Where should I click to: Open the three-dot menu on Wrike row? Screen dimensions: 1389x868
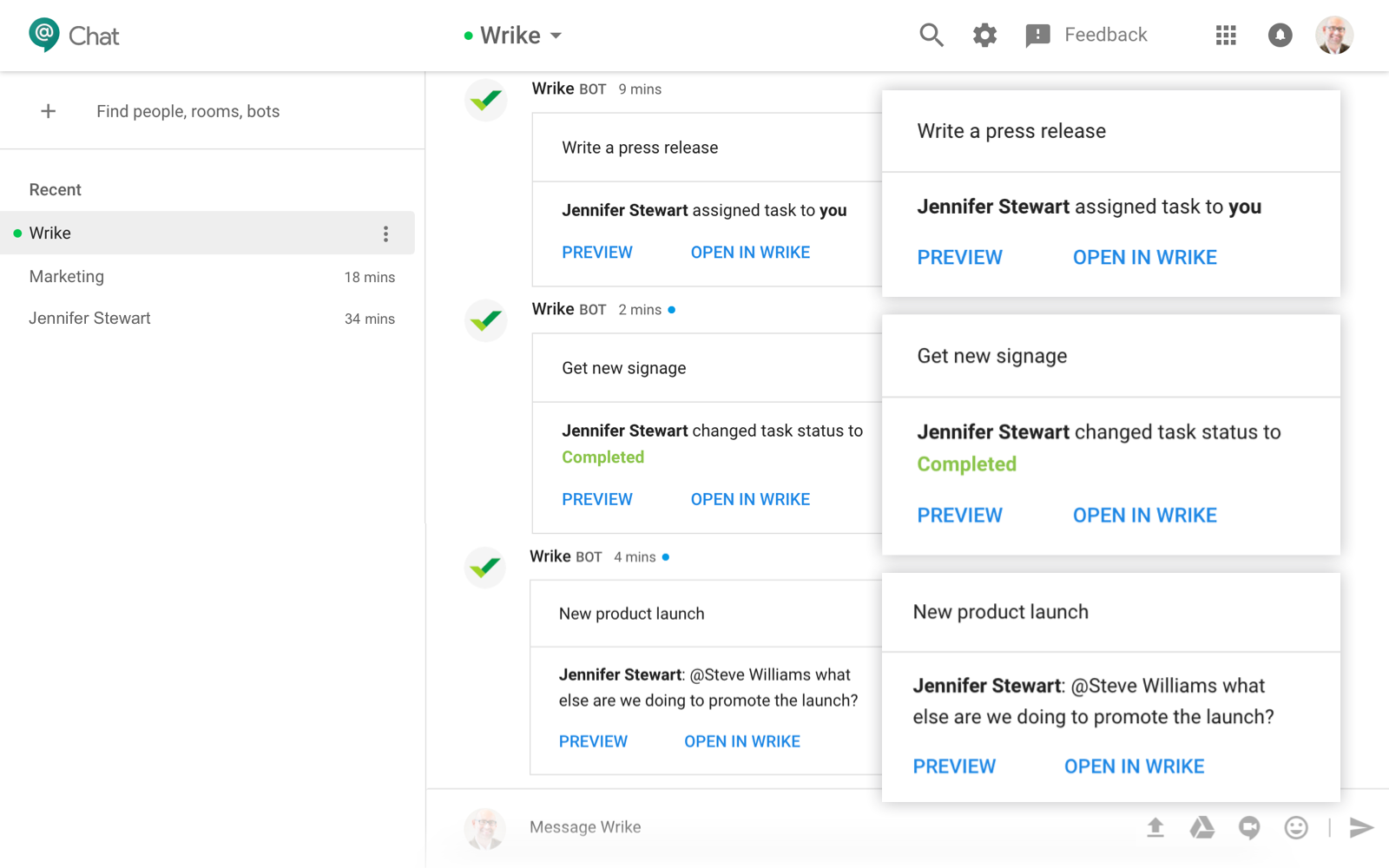coord(386,233)
